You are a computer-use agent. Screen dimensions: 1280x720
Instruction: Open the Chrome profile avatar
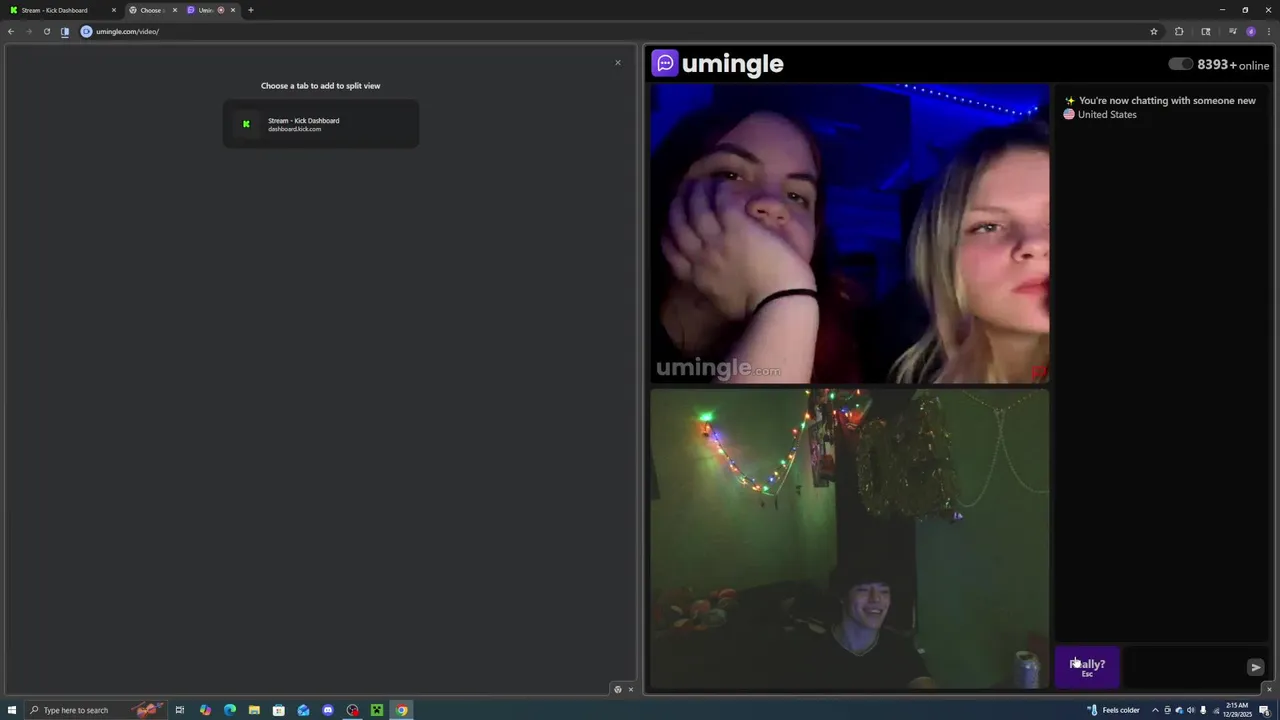click(1251, 31)
